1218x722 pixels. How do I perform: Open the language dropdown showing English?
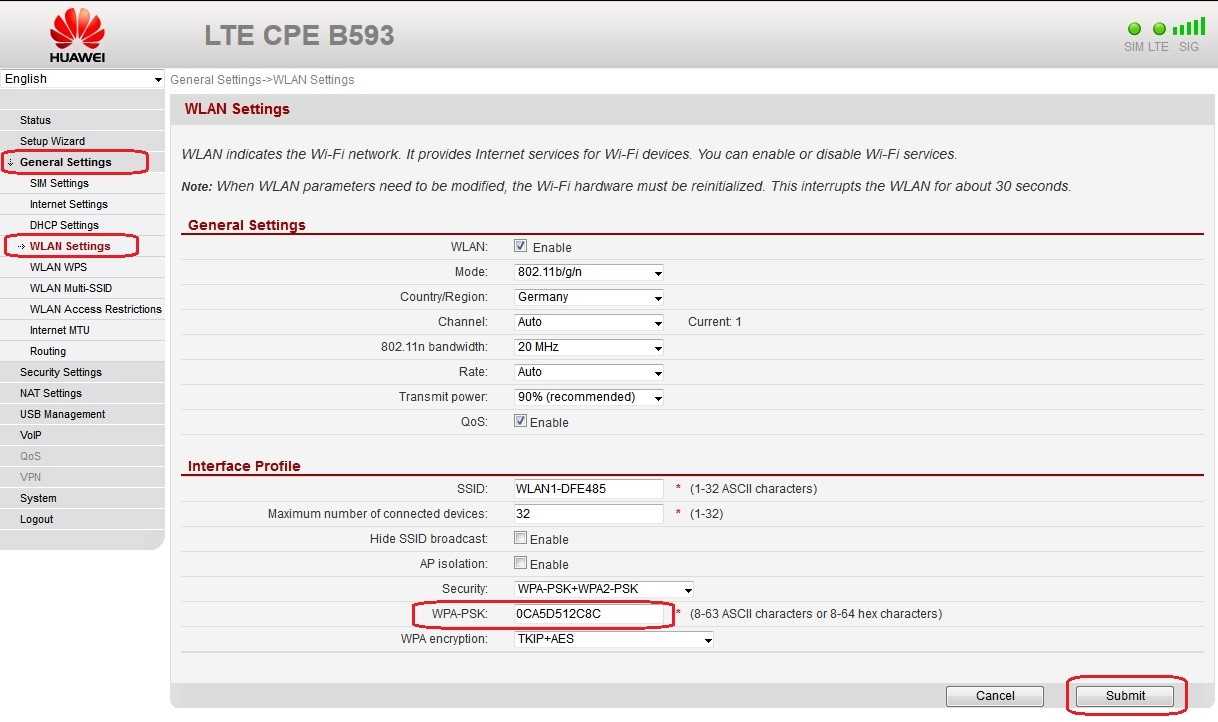(82, 79)
